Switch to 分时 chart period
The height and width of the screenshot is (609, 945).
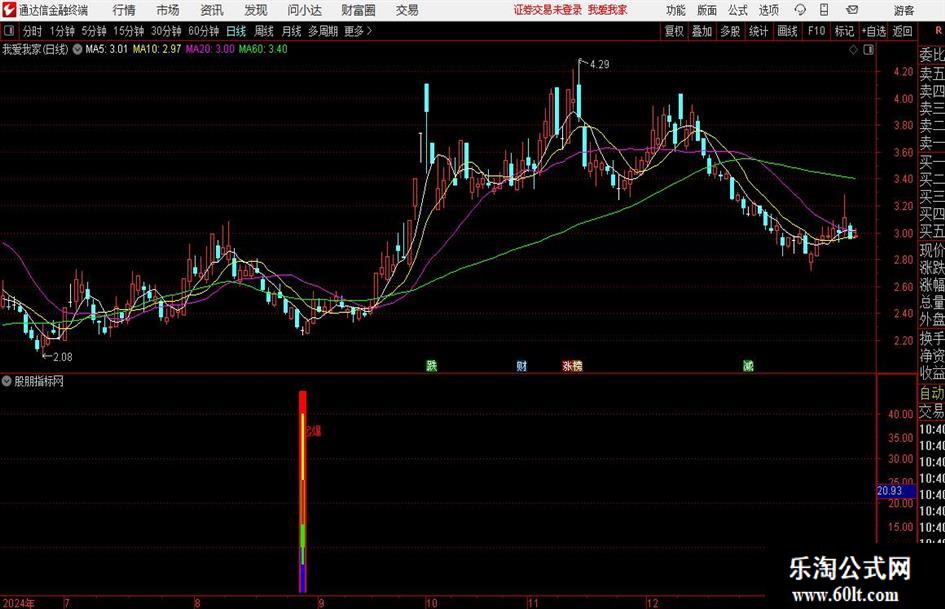click(x=33, y=31)
